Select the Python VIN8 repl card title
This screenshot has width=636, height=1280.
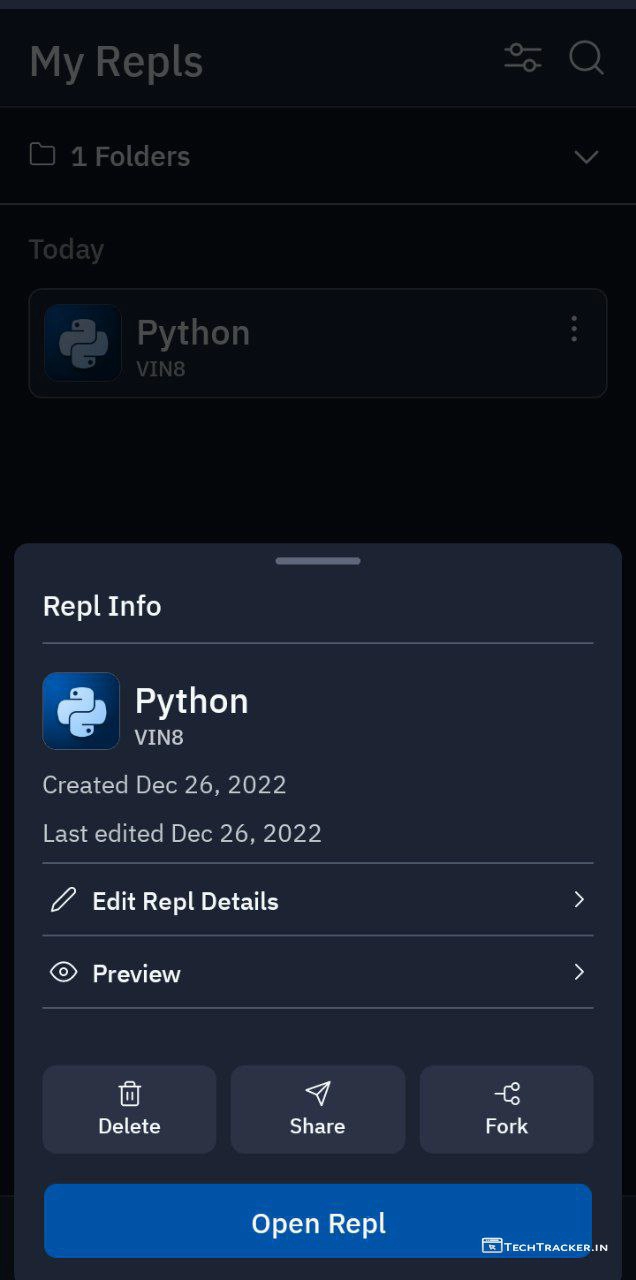tap(193, 333)
